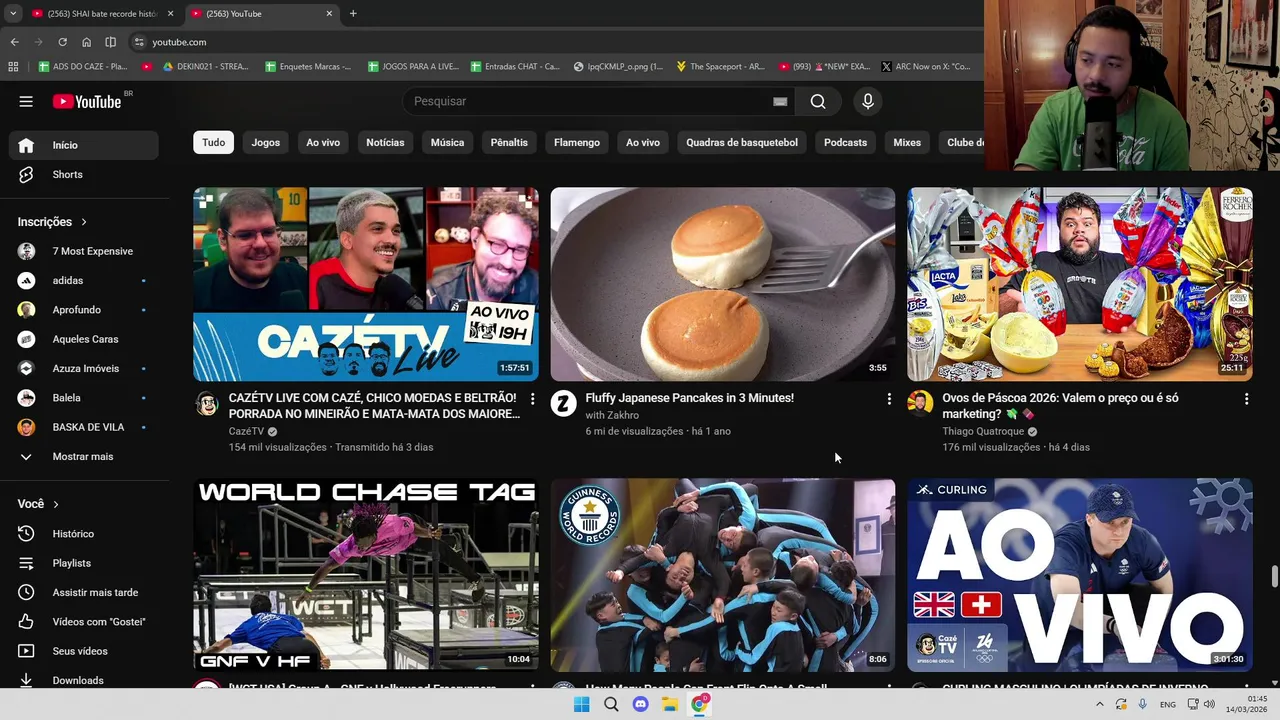The height and width of the screenshot is (720, 1280).
Task: Open World Chase Tag video thumbnail
Action: 366,575
